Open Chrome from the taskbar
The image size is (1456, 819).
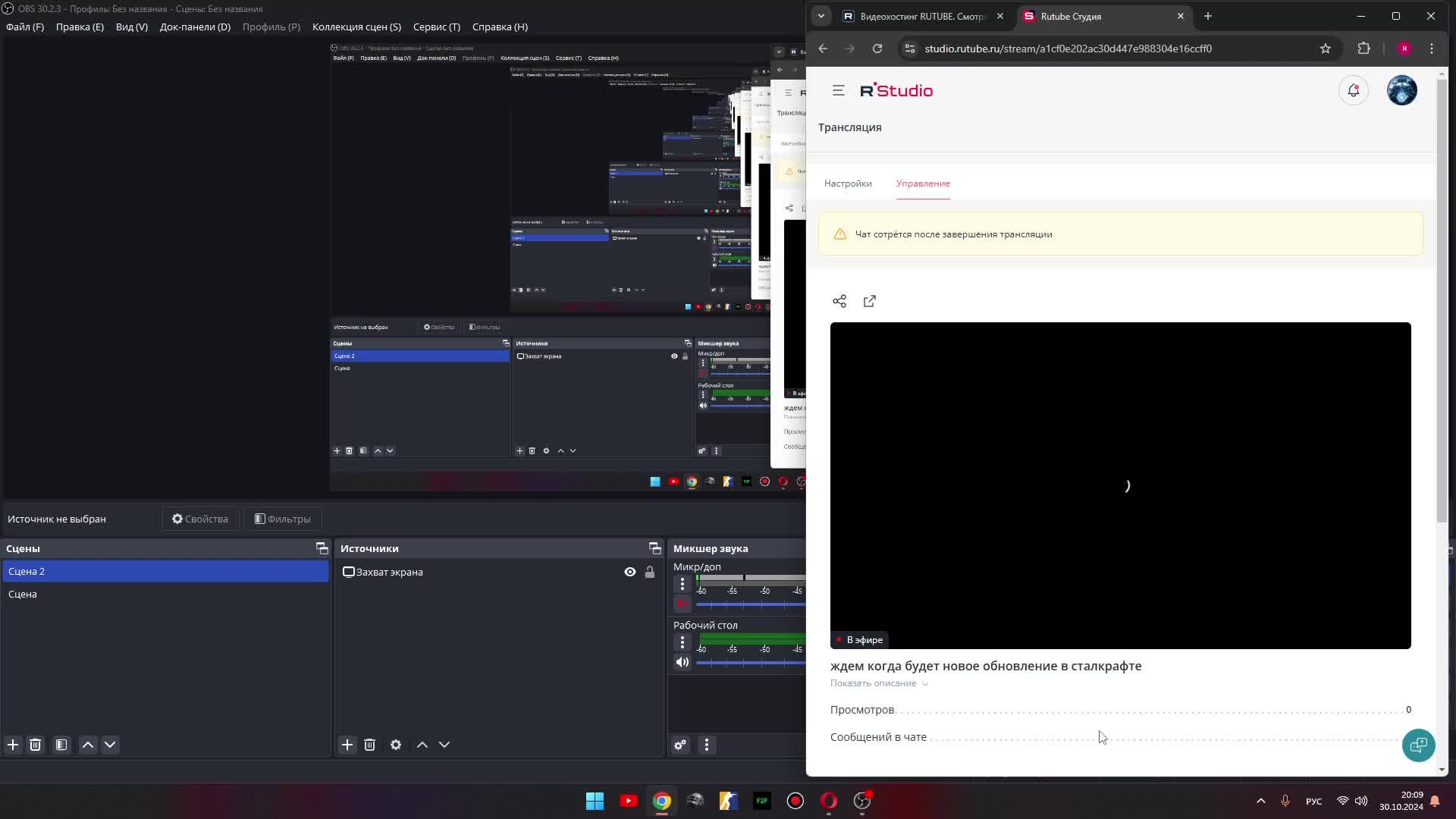tap(662, 801)
